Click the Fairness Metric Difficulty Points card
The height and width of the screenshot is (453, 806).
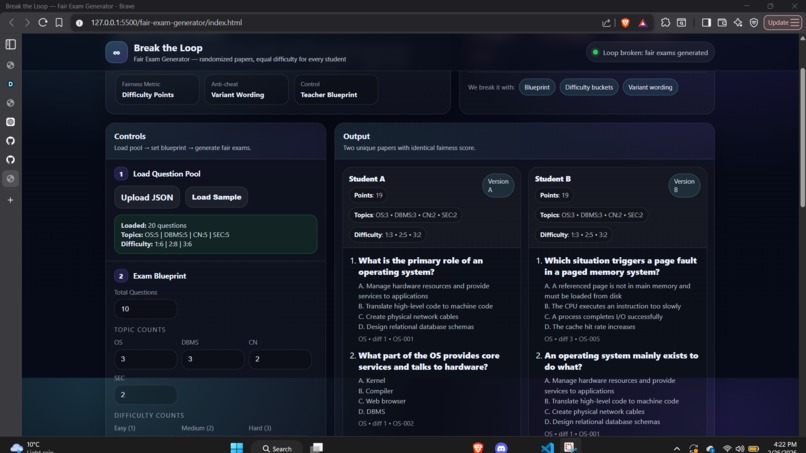pos(157,89)
